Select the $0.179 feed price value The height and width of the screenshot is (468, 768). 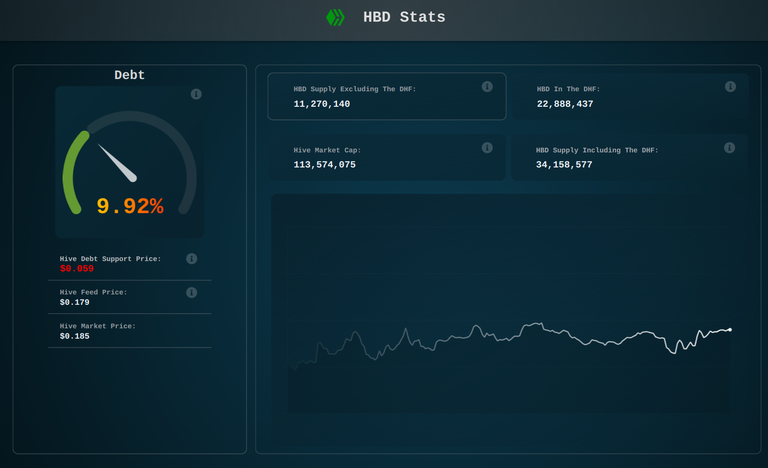74,302
